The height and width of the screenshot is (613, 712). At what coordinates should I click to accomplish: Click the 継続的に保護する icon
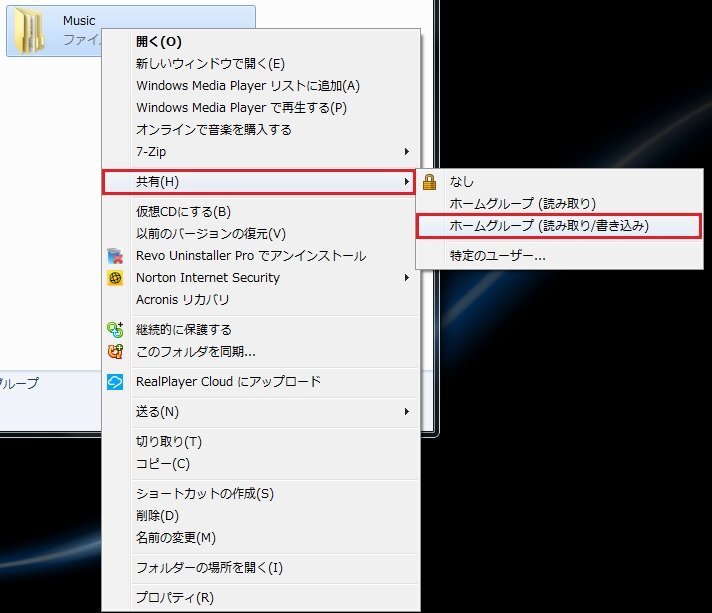pyautogui.click(x=115, y=329)
